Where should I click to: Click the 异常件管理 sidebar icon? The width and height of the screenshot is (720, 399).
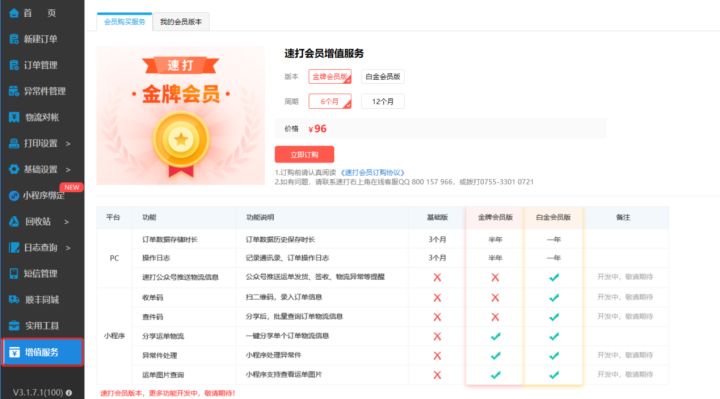click(14, 91)
